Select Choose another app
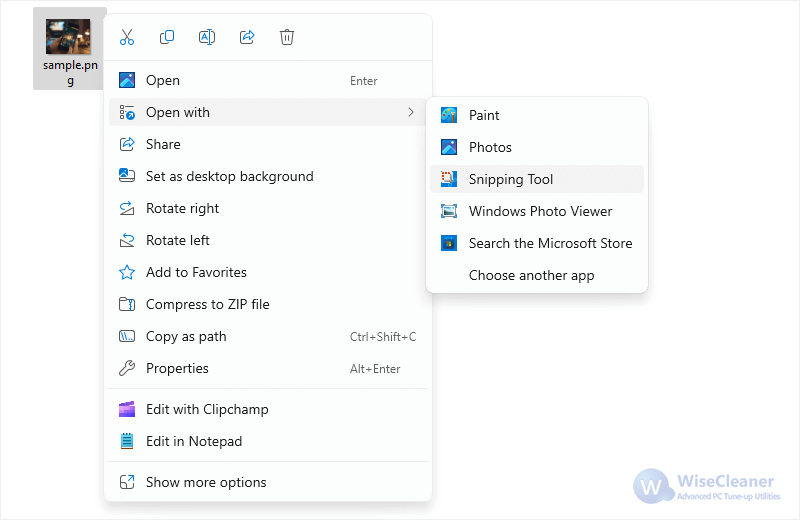Screen dimensions: 800x520 [x=537, y=276]
